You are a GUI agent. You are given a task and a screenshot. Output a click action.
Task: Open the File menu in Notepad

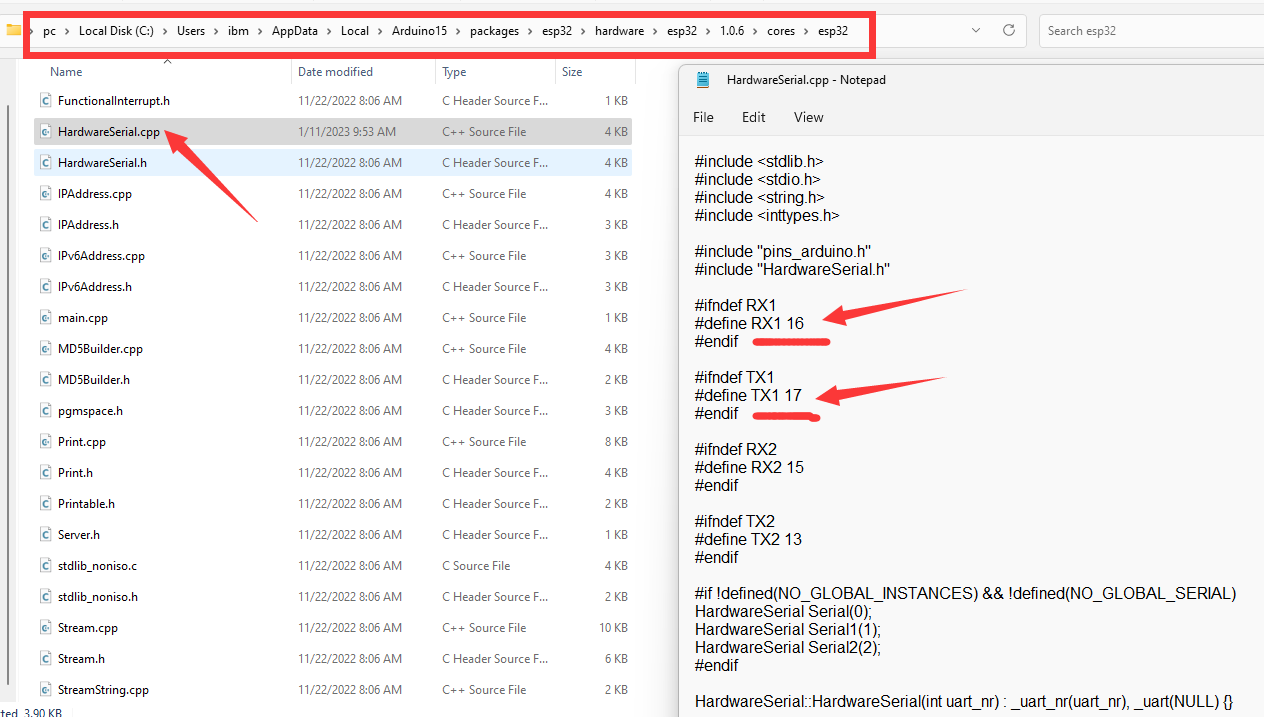[703, 117]
